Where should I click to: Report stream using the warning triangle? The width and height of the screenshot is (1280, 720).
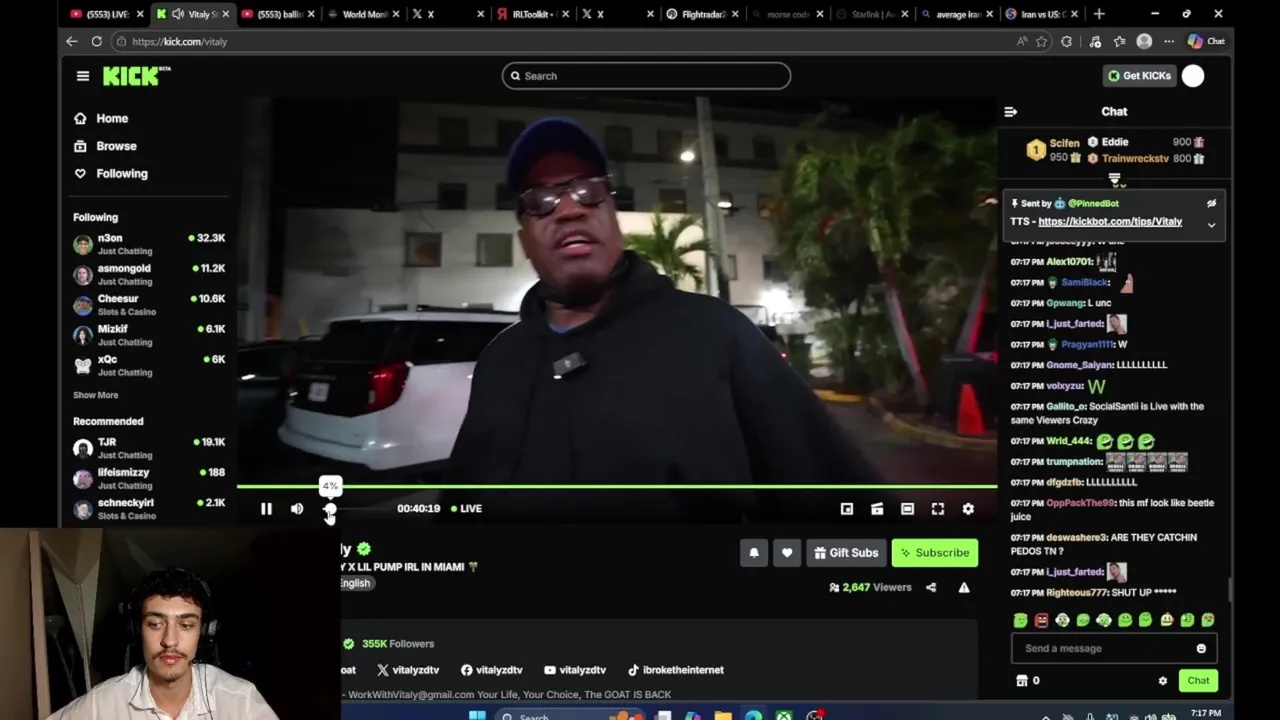pyautogui.click(x=964, y=588)
